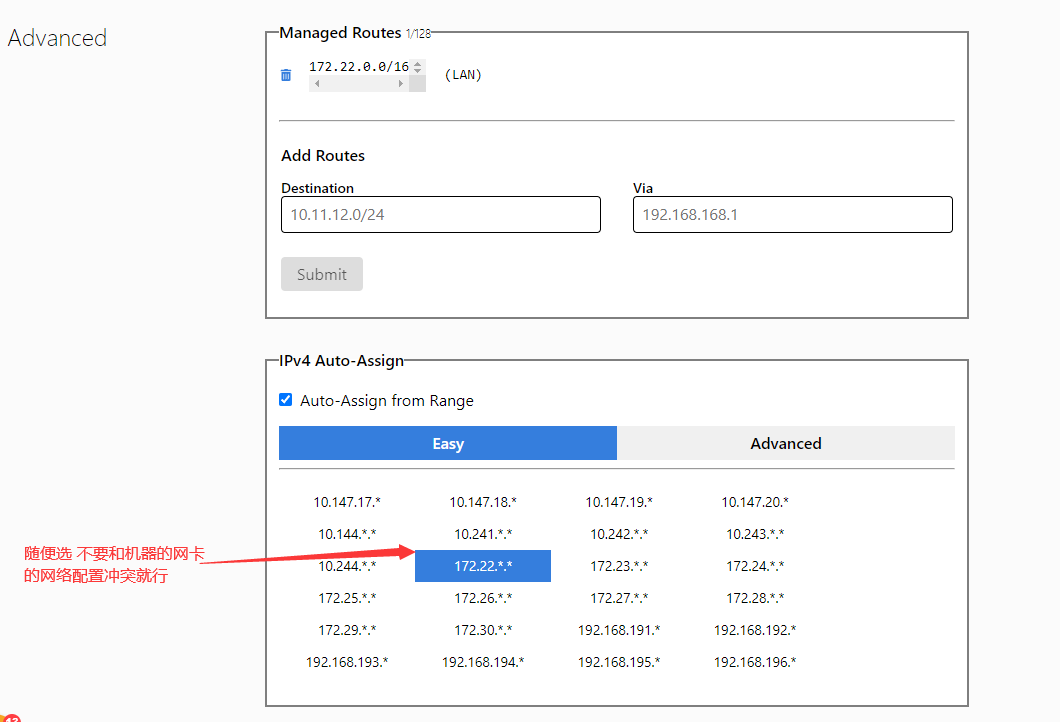Viewport: 1060px width, 722px height.
Task: Choose the 192.168.191.* range
Action: tap(619, 629)
